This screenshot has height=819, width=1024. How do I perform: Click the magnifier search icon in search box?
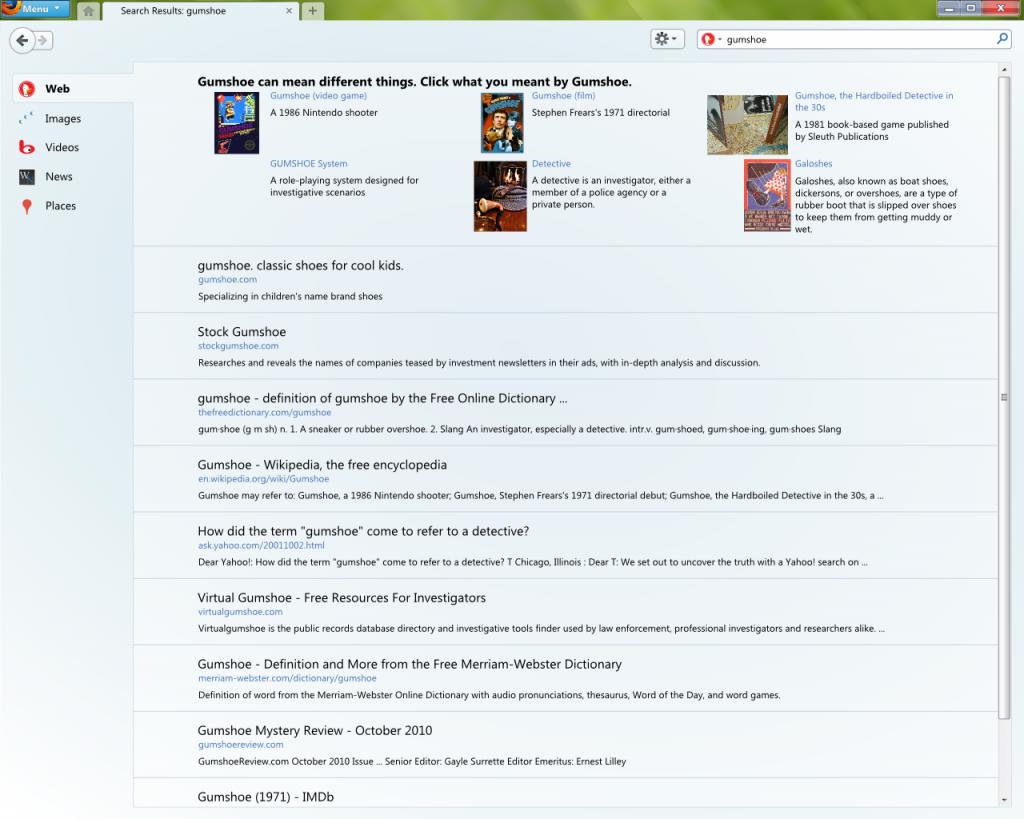pos(1002,39)
